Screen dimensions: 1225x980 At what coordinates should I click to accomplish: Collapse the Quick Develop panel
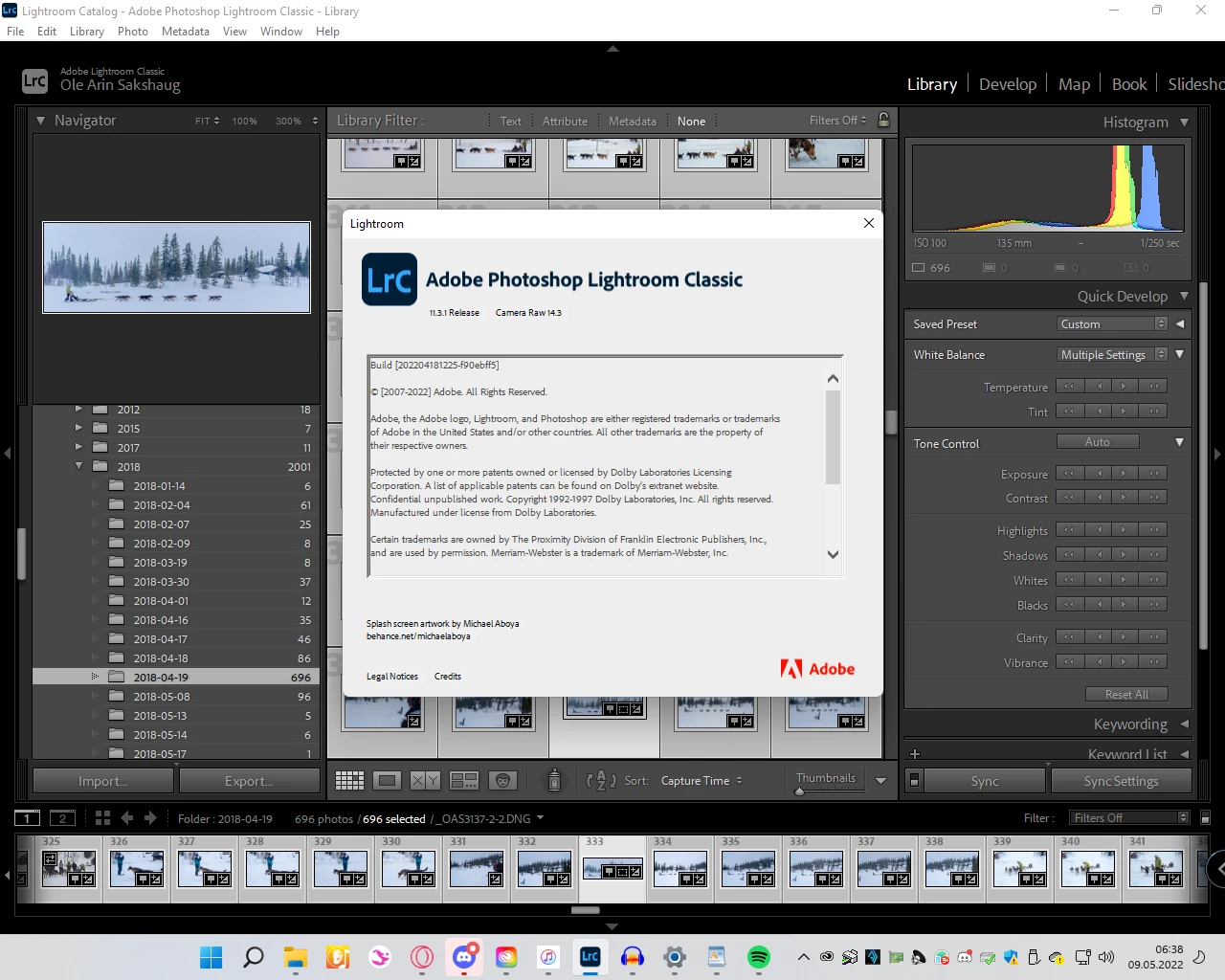click(1184, 297)
